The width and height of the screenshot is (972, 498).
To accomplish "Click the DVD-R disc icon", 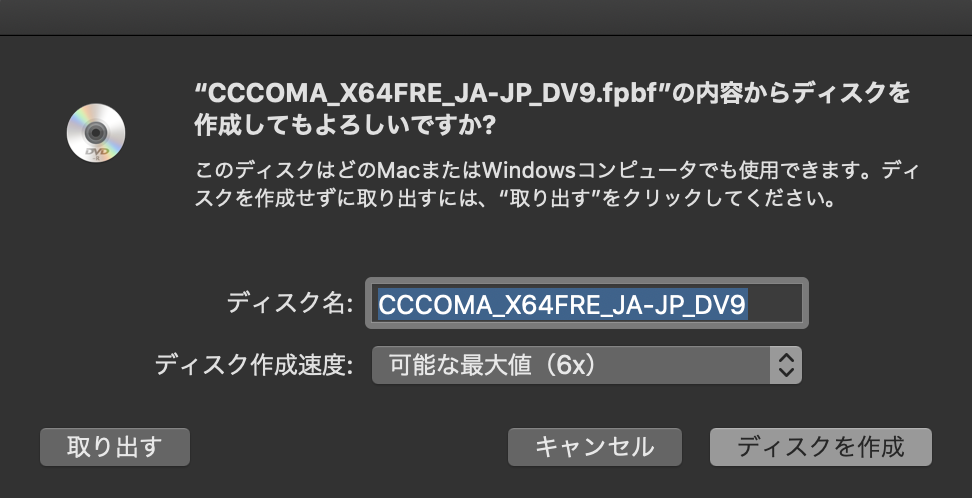I will tap(96, 133).
